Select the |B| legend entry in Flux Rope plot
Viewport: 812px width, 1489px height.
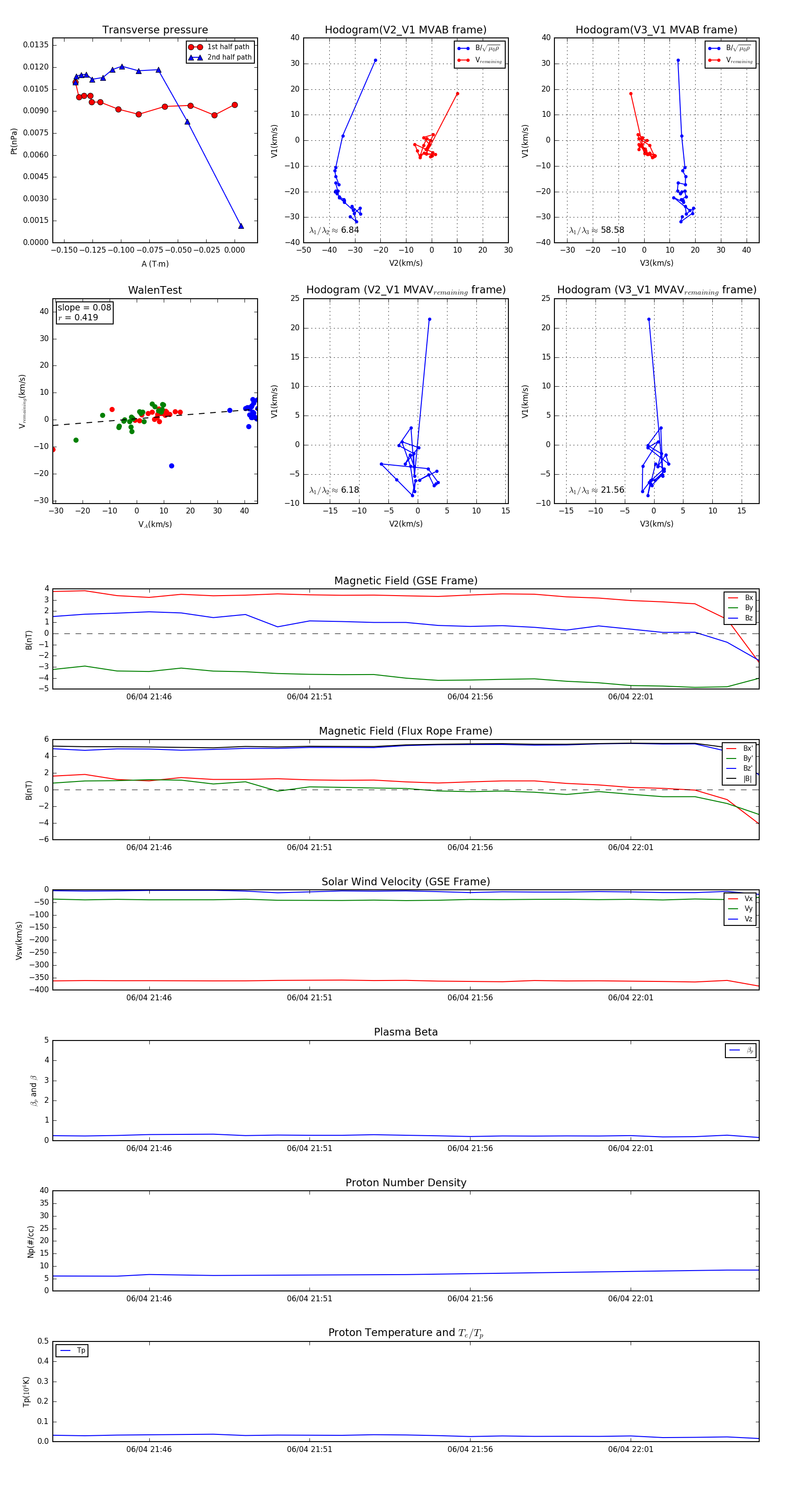(x=740, y=779)
